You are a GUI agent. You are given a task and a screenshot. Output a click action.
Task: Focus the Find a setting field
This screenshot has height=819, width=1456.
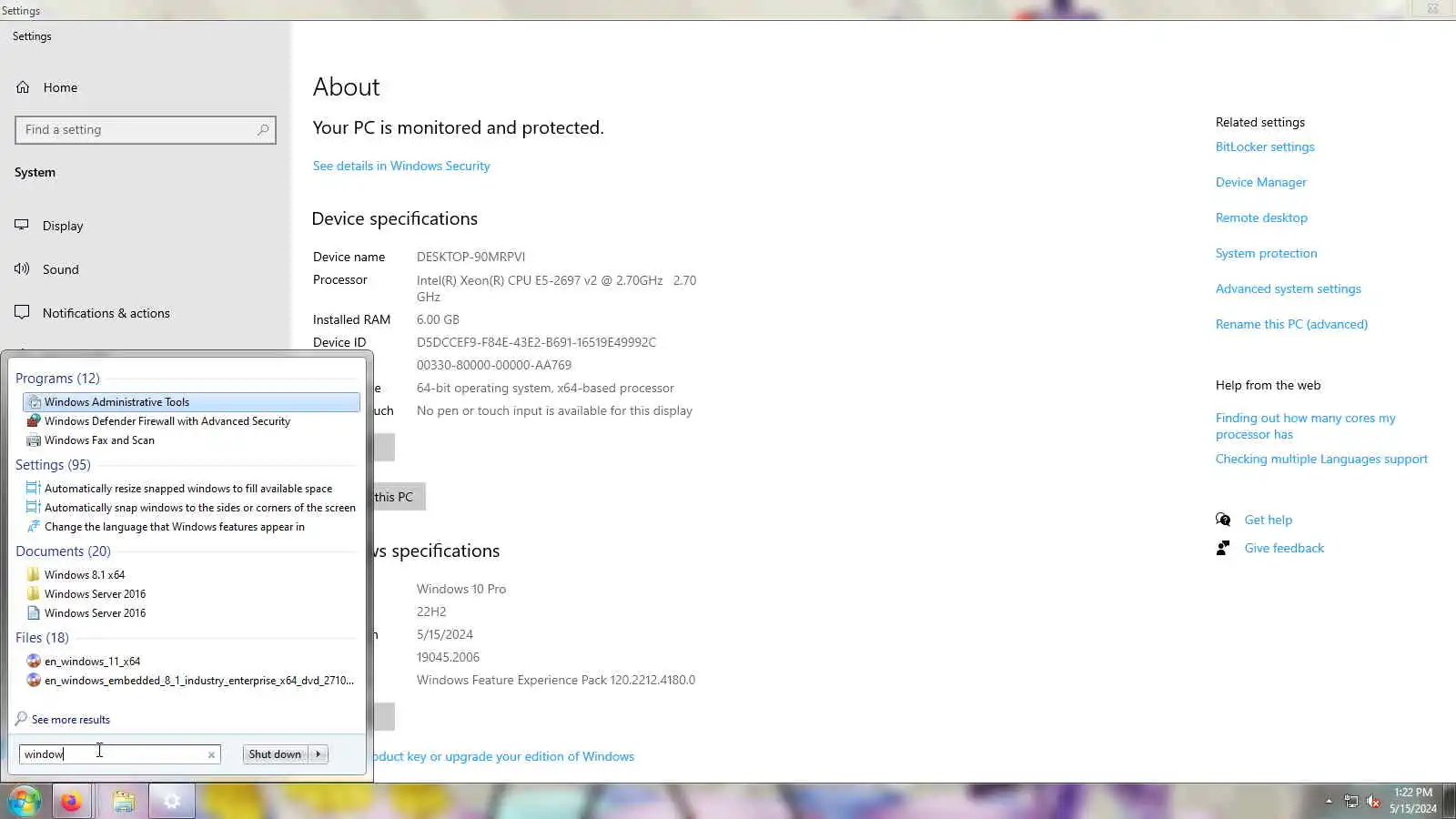[x=146, y=130]
